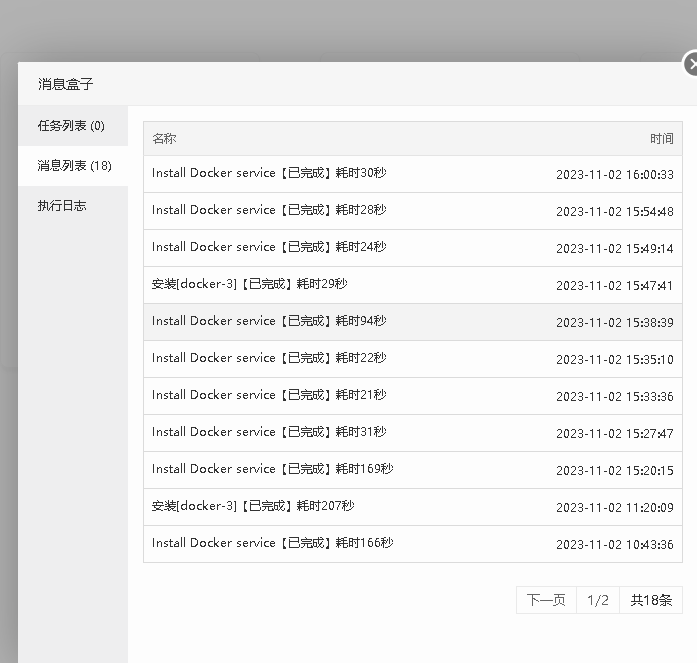The width and height of the screenshot is (697, 663).
Task: Click timestamp 2023-11-02 15:27:47
Action: click(615, 433)
